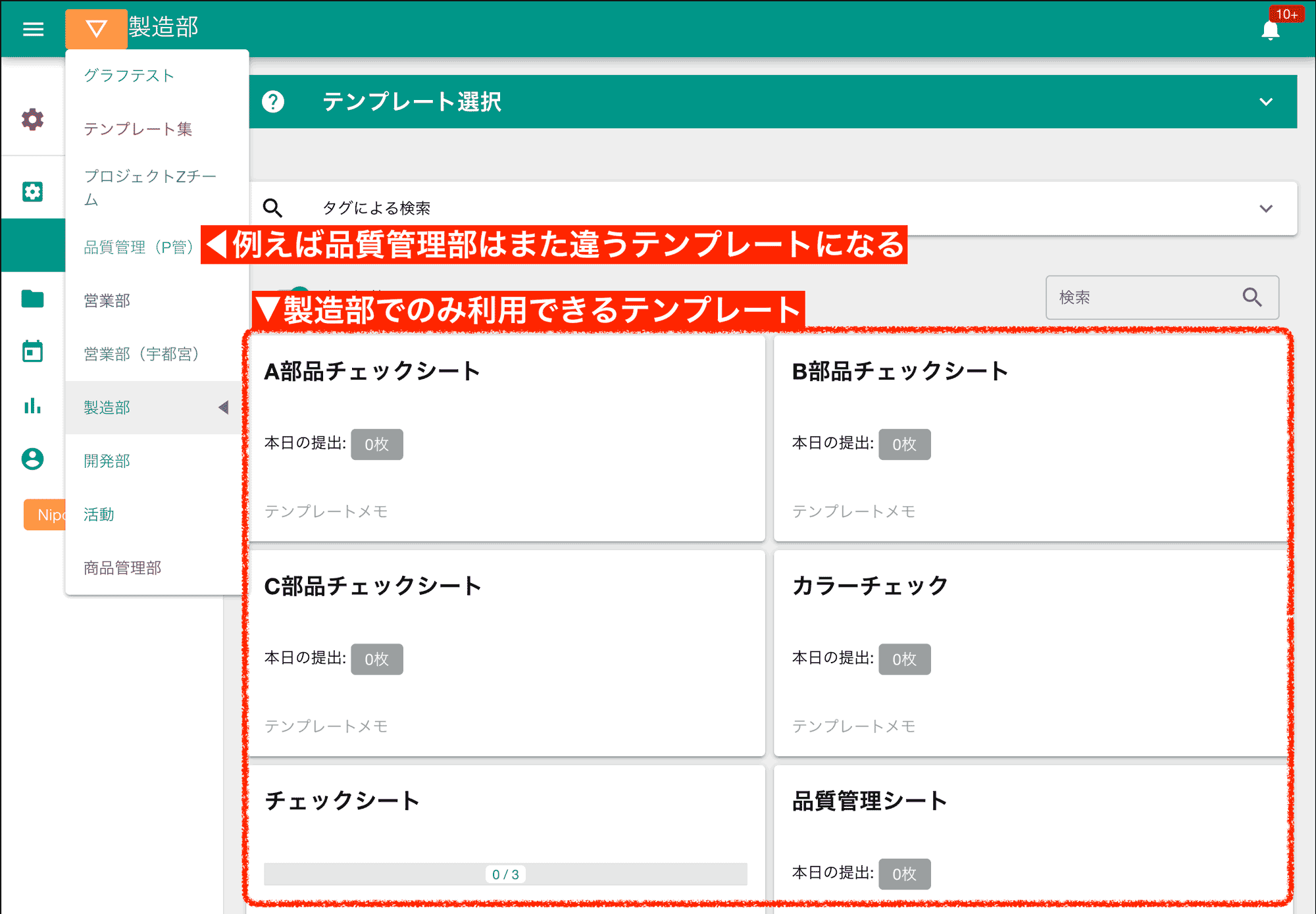Image resolution: width=1316 pixels, height=914 pixels.
Task: Click the notification bell icon
Action: click(1271, 31)
